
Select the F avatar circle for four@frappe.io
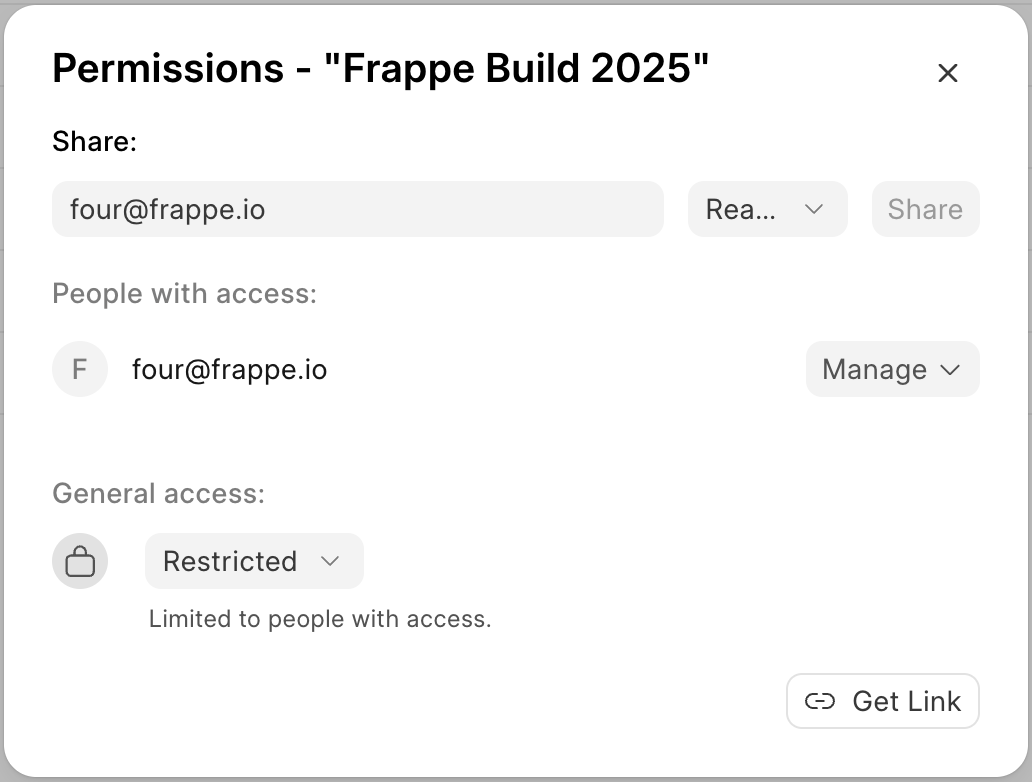(x=80, y=369)
